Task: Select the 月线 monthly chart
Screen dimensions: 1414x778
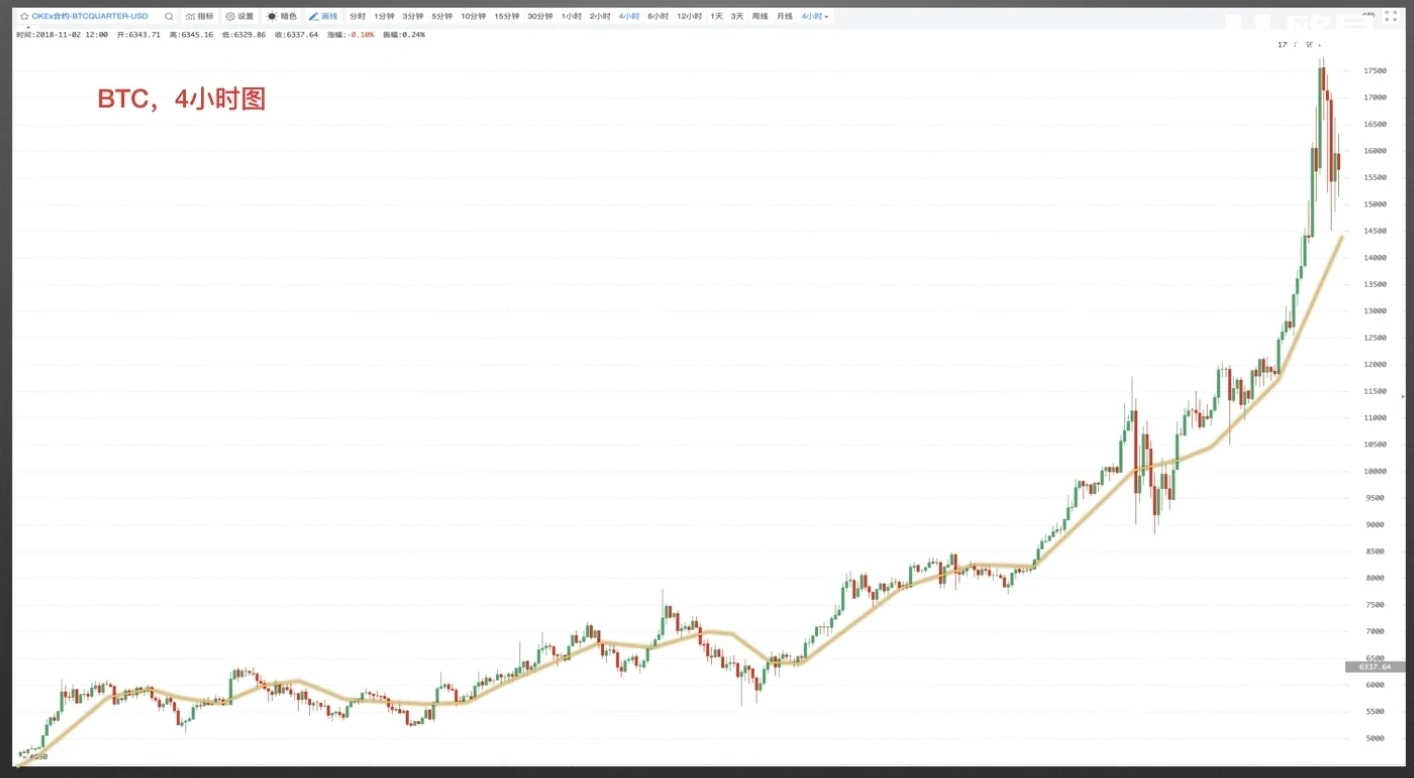Action: click(x=785, y=17)
